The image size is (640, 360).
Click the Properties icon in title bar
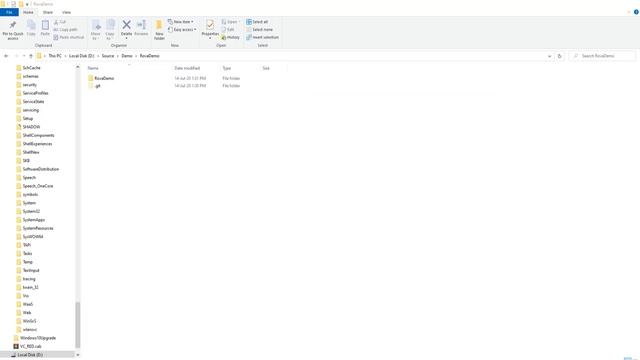coord(13,4)
